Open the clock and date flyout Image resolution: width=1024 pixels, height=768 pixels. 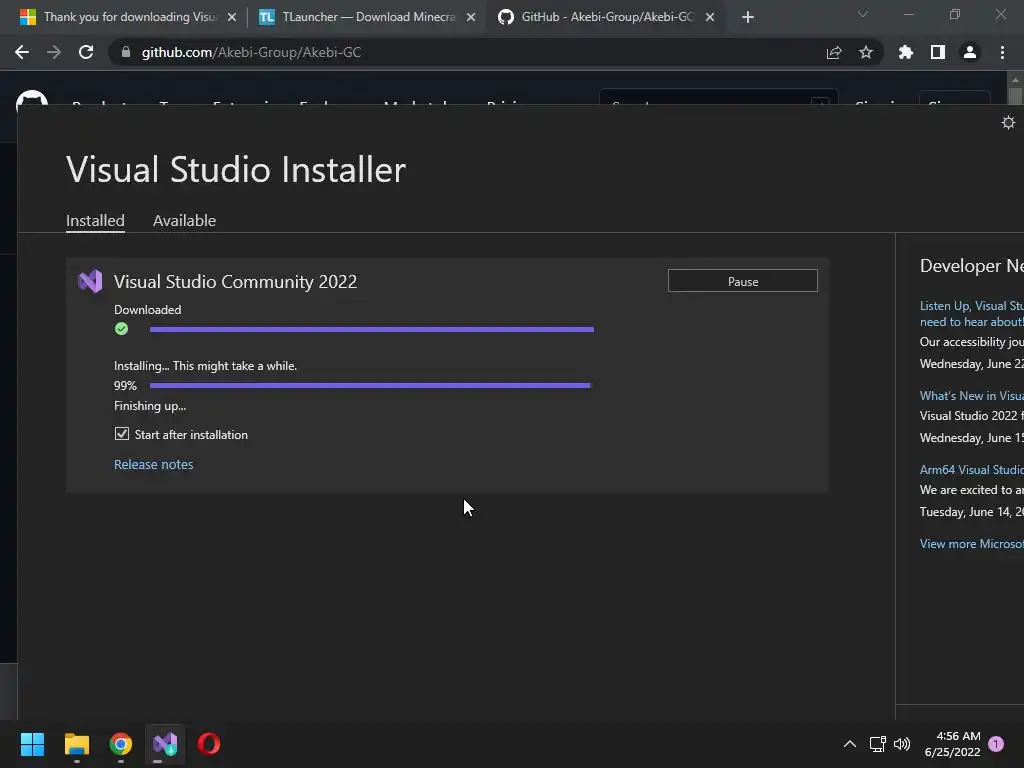point(952,744)
